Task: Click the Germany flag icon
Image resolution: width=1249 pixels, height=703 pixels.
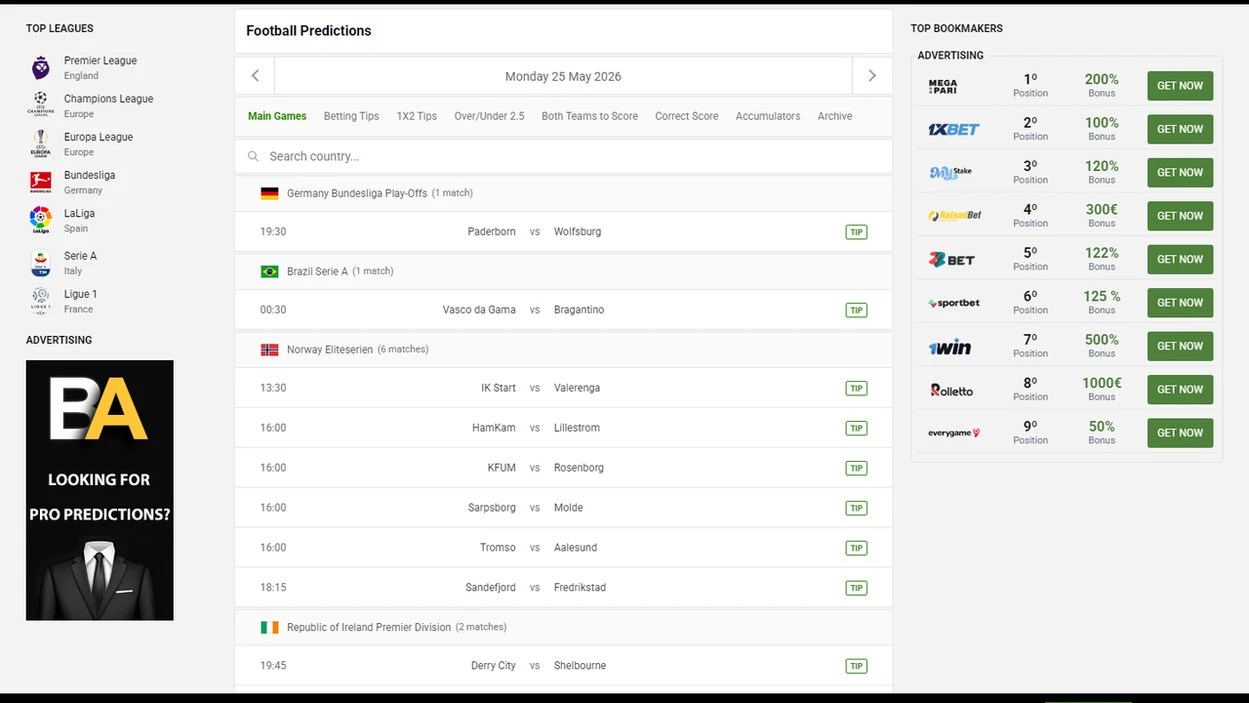Action: click(x=270, y=193)
